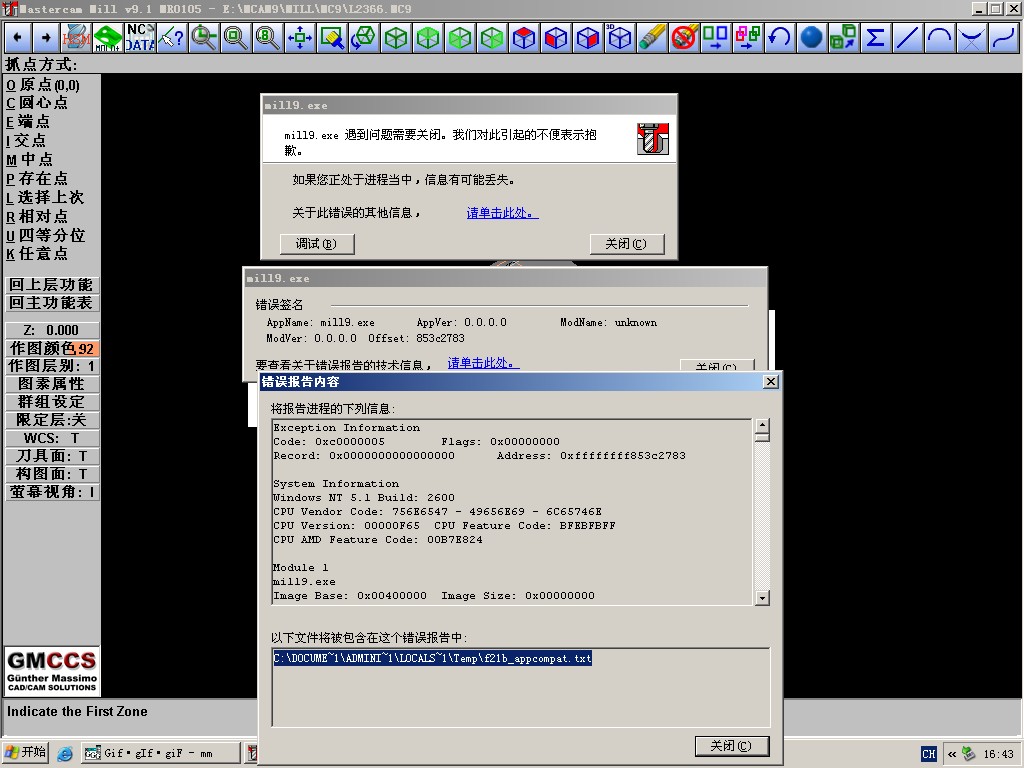Click the Z: 0.000 depth button
1024x768 pixels.
pyautogui.click(x=52, y=330)
